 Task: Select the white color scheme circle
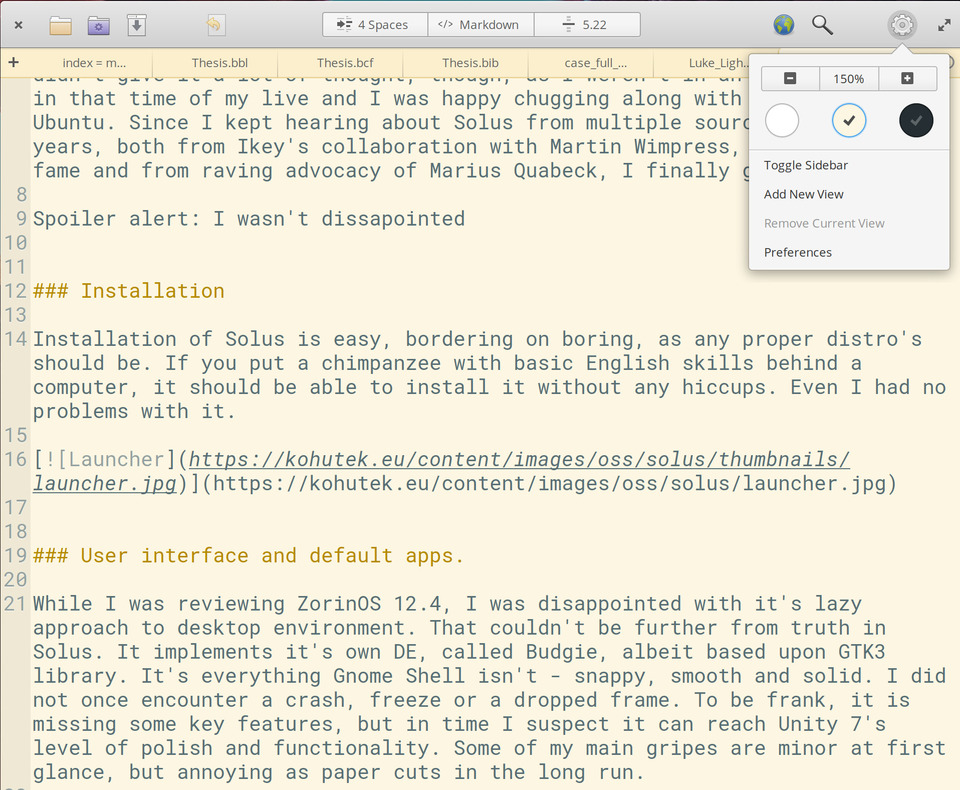782,120
